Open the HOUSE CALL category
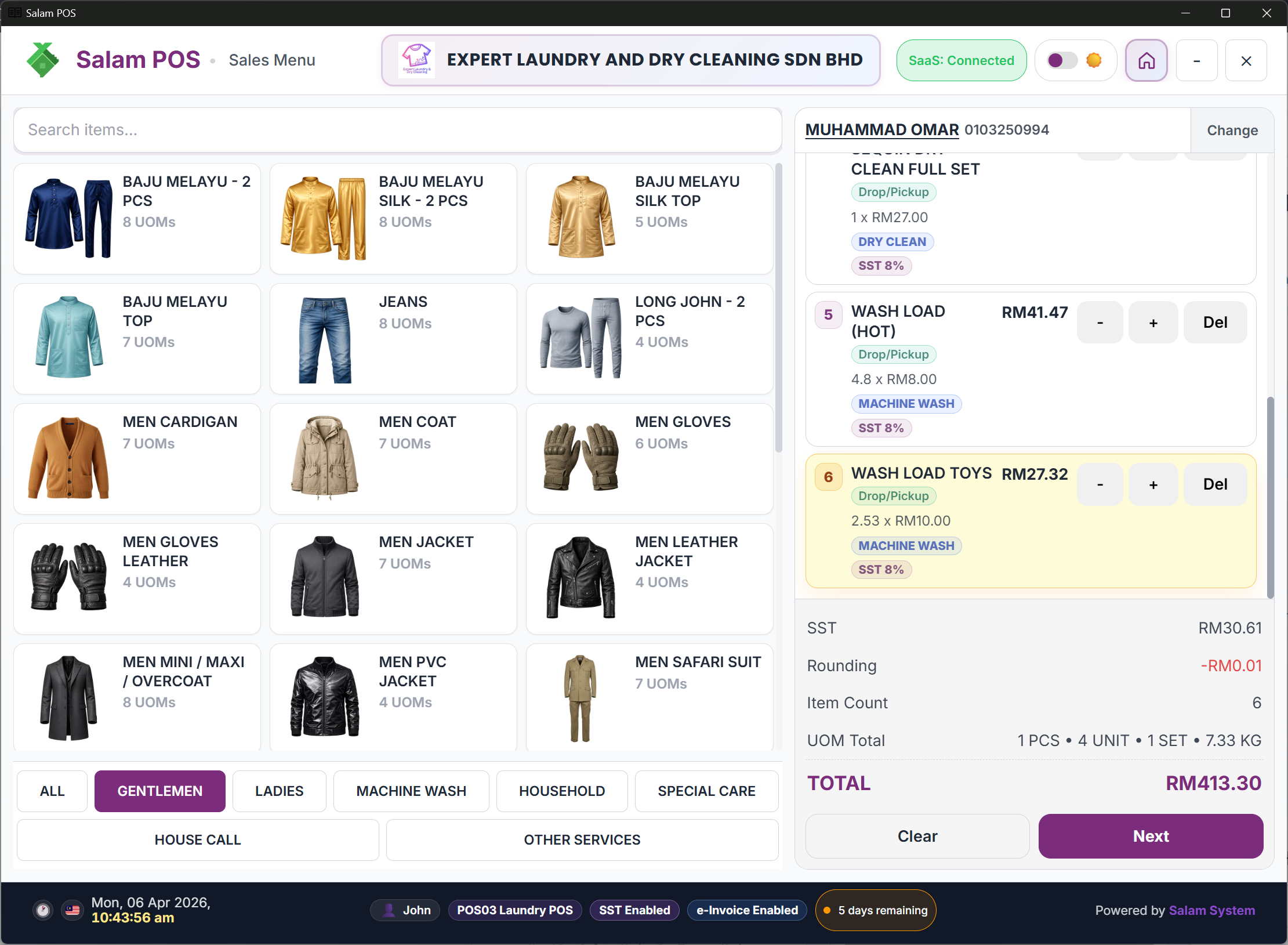Viewport: 1288px width, 945px height. click(x=198, y=840)
